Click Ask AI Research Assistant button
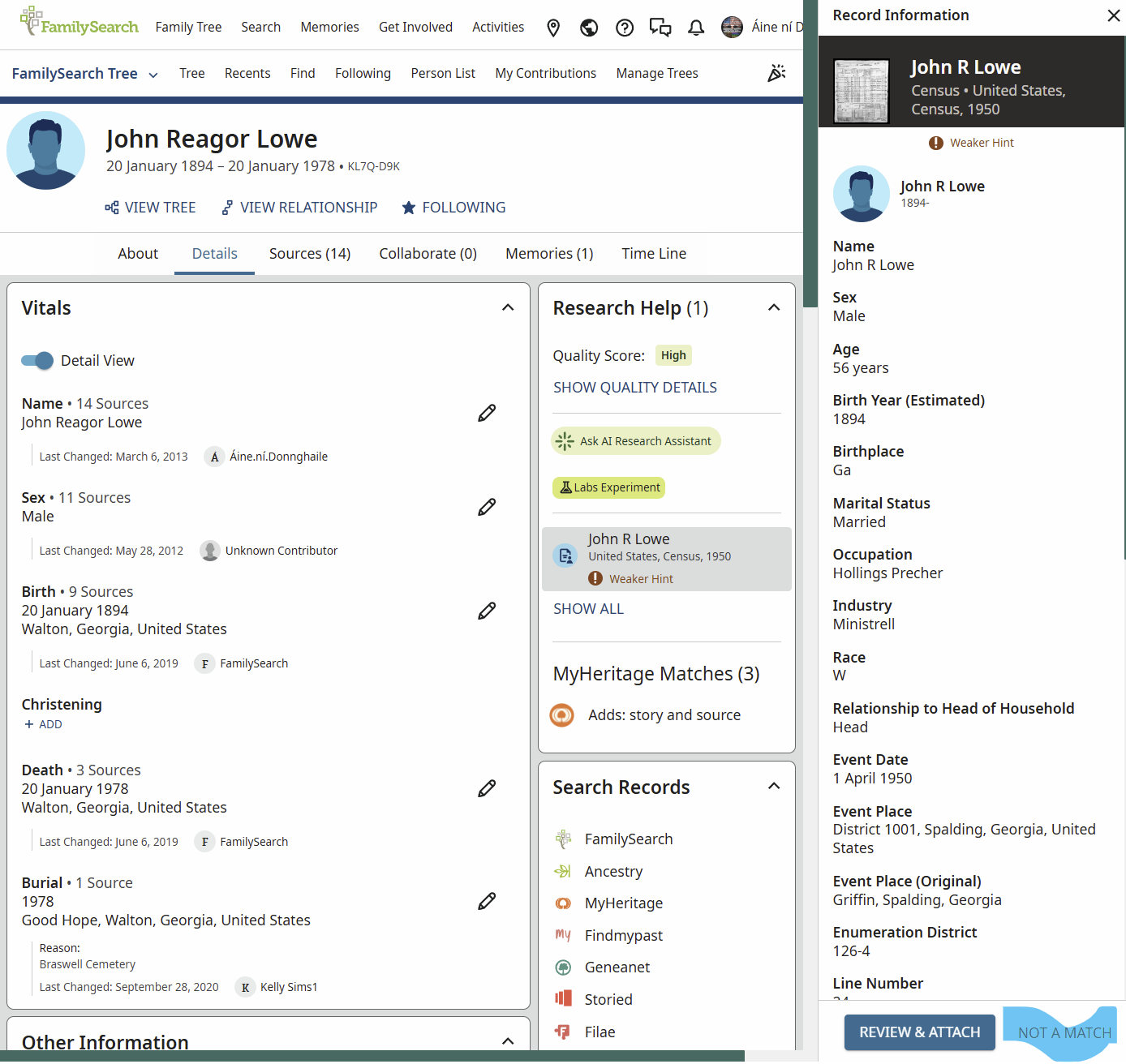This screenshot has height=1064, width=1126. pos(636,441)
